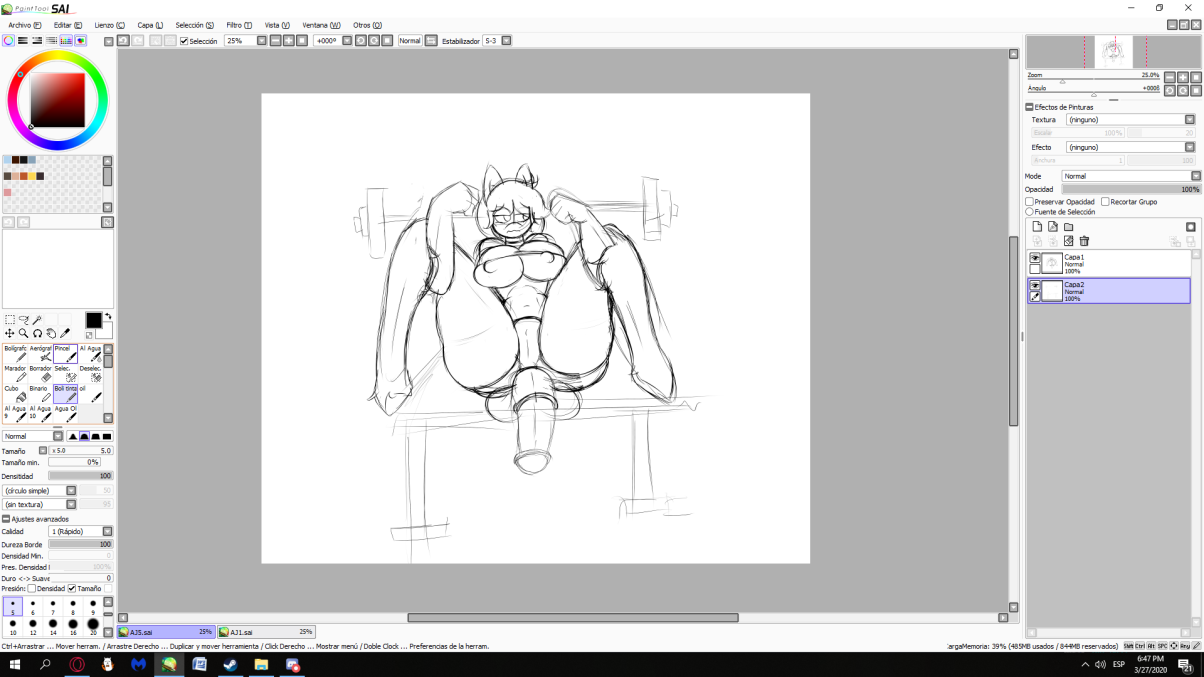Select the Aerógrafo airbrush tool

(x=40, y=354)
